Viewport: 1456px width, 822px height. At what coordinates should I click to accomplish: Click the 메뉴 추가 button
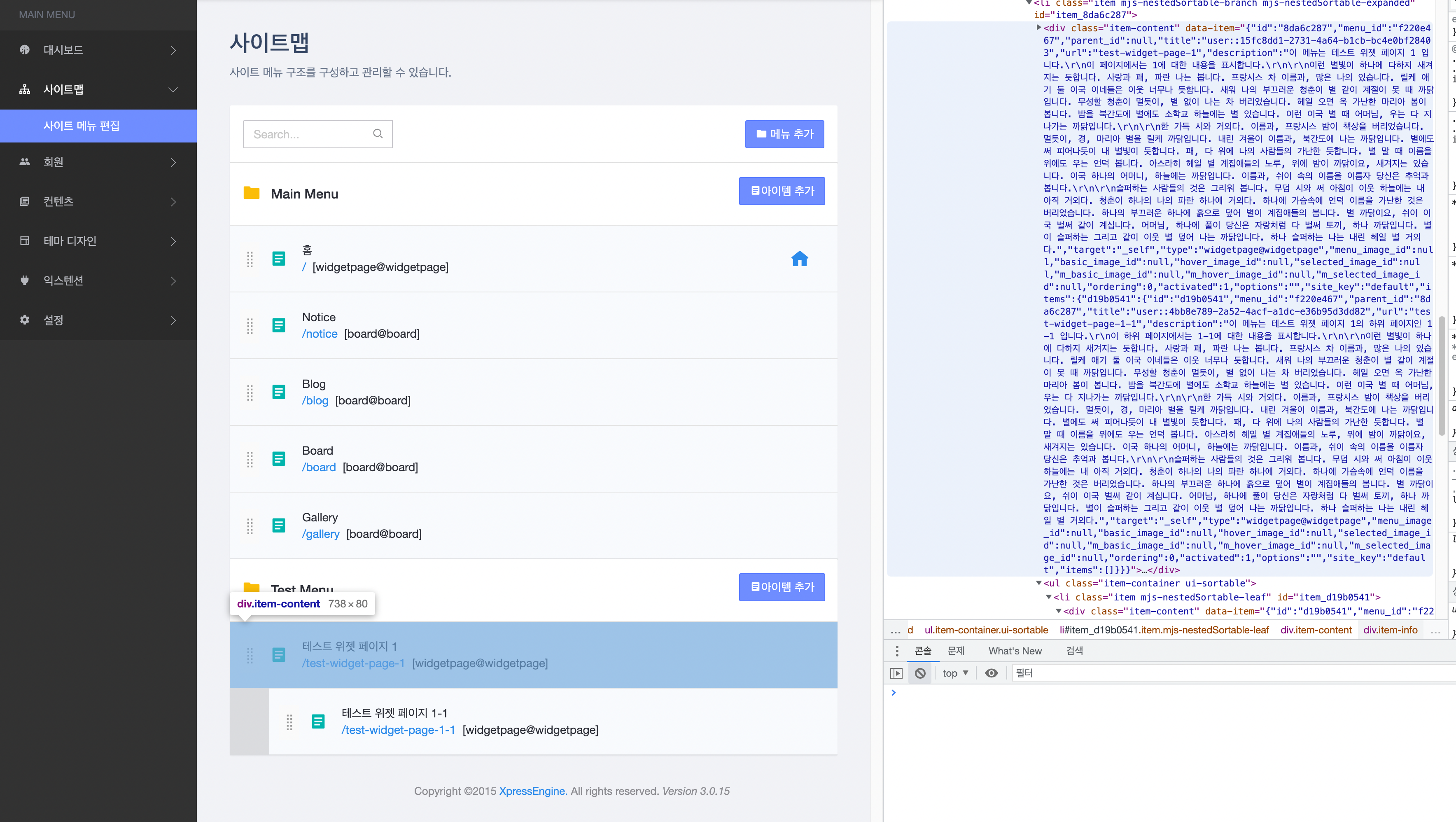point(784,134)
